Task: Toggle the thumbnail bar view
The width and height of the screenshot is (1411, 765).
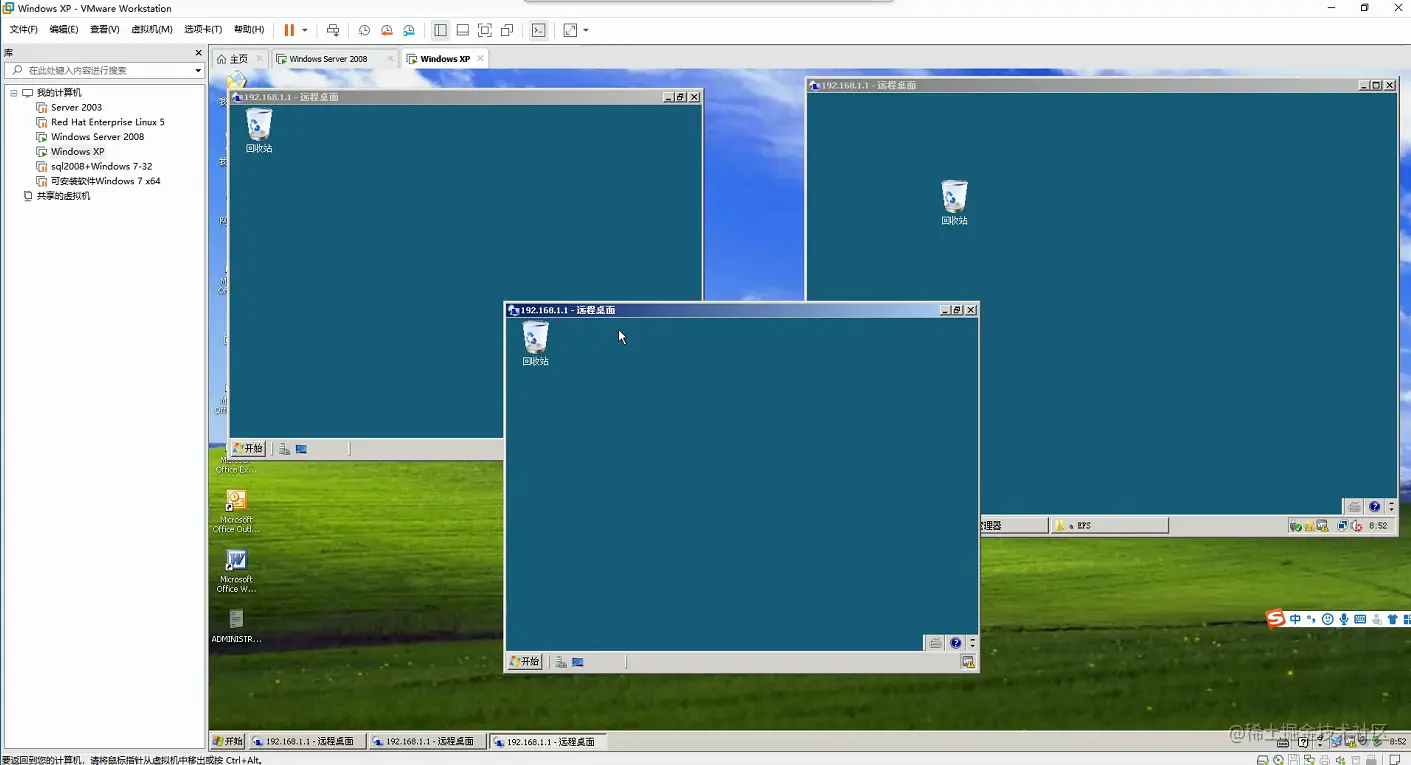Action: pyautogui.click(x=462, y=30)
